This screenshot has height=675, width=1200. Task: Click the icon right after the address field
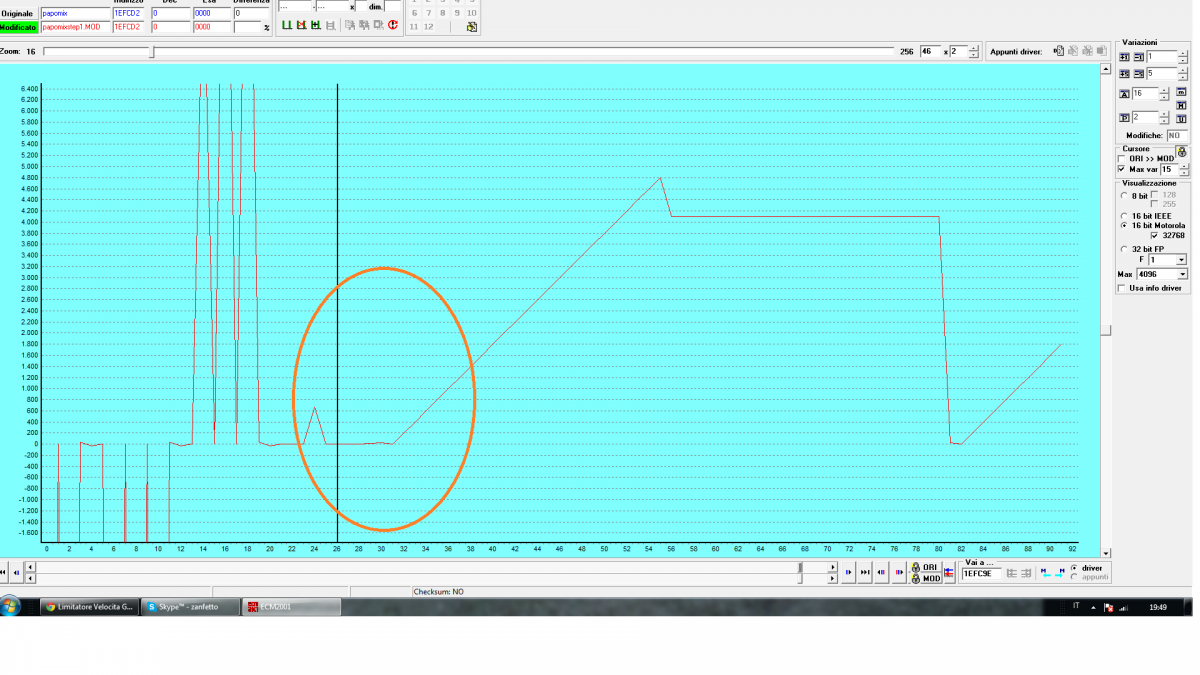(x=1012, y=573)
